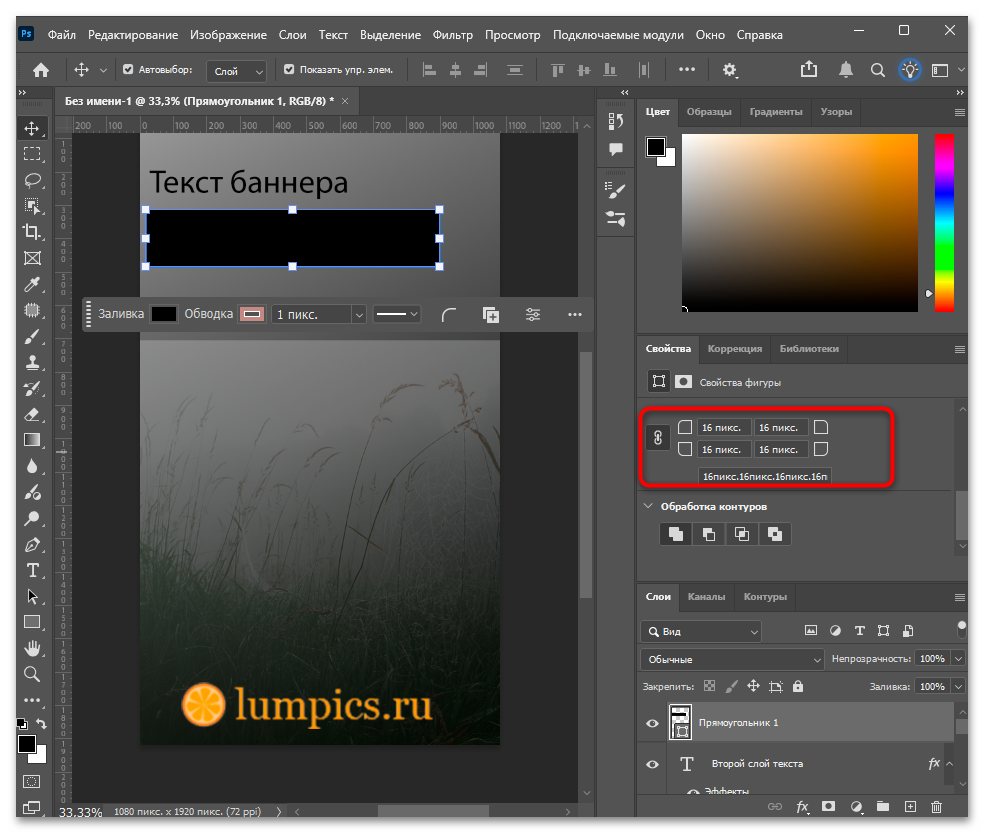Viewport: 984px width, 833px height.
Task: Select the Clone Stamp tool
Action: tap(32, 362)
